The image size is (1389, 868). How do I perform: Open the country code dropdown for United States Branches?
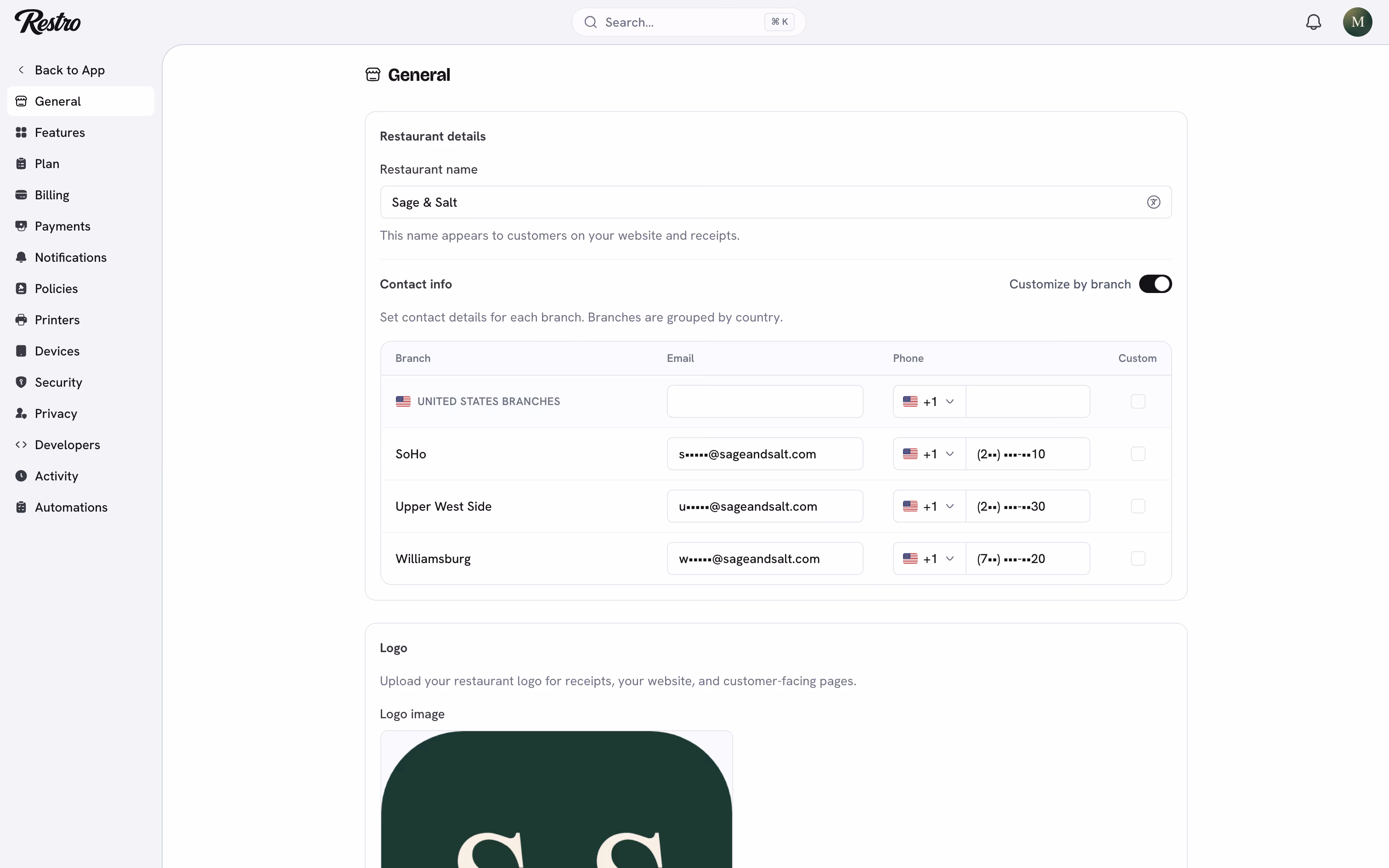click(x=929, y=401)
